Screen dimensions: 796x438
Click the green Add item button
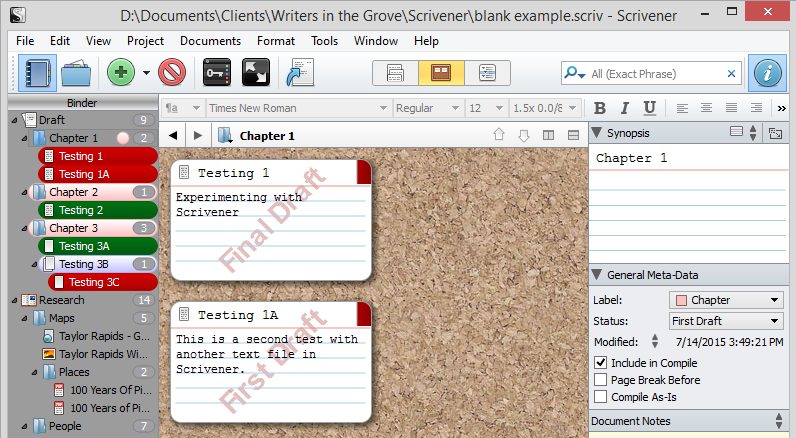pos(120,72)
